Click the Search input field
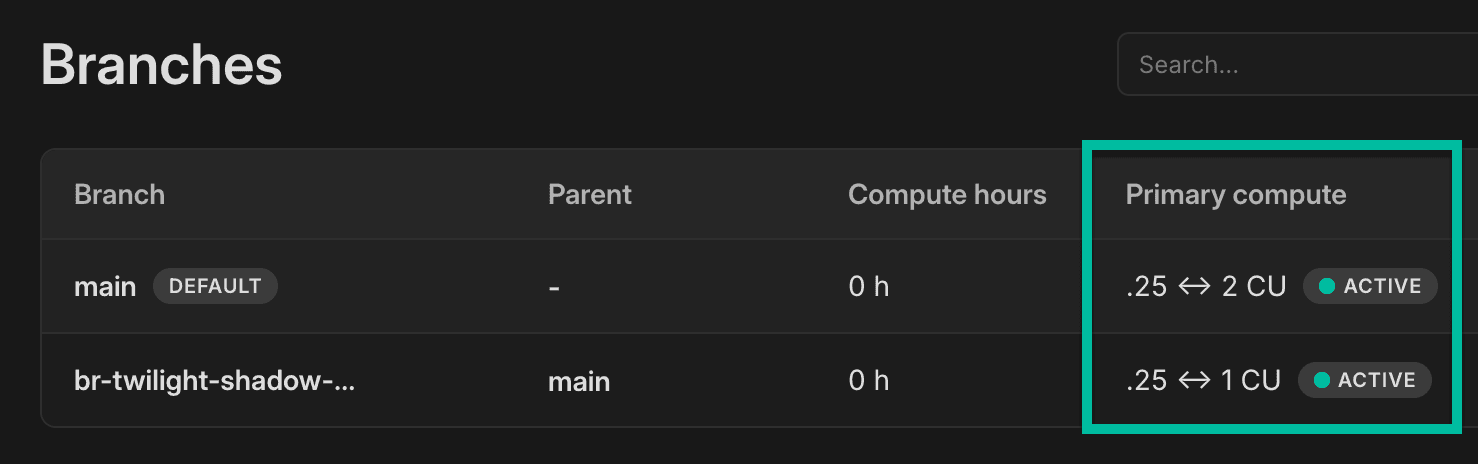 [x=1300, y=65]
